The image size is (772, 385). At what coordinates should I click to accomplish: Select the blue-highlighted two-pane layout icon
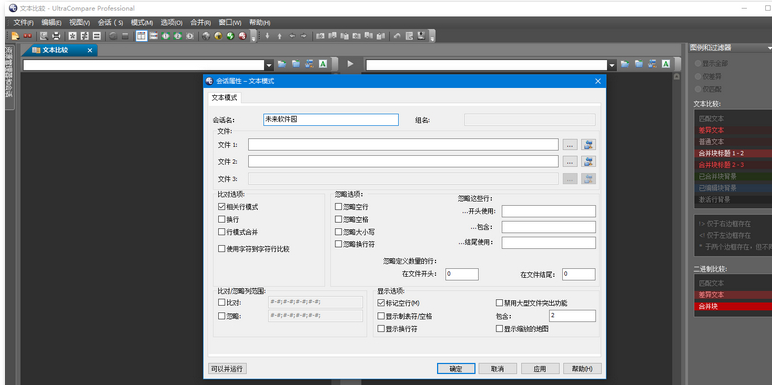coord(141,35)
